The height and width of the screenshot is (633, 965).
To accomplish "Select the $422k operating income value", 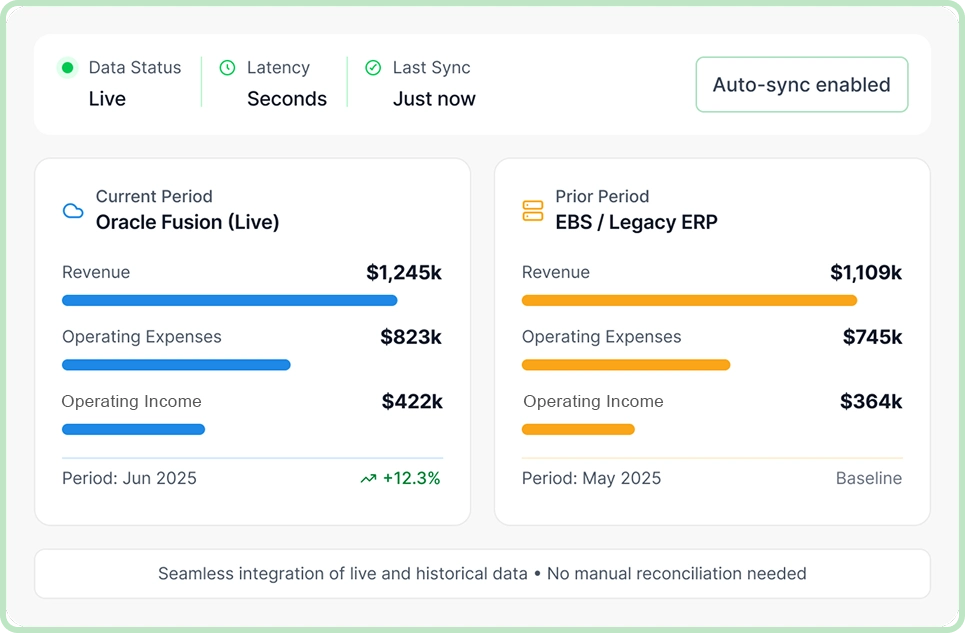I will coord(412,402).
